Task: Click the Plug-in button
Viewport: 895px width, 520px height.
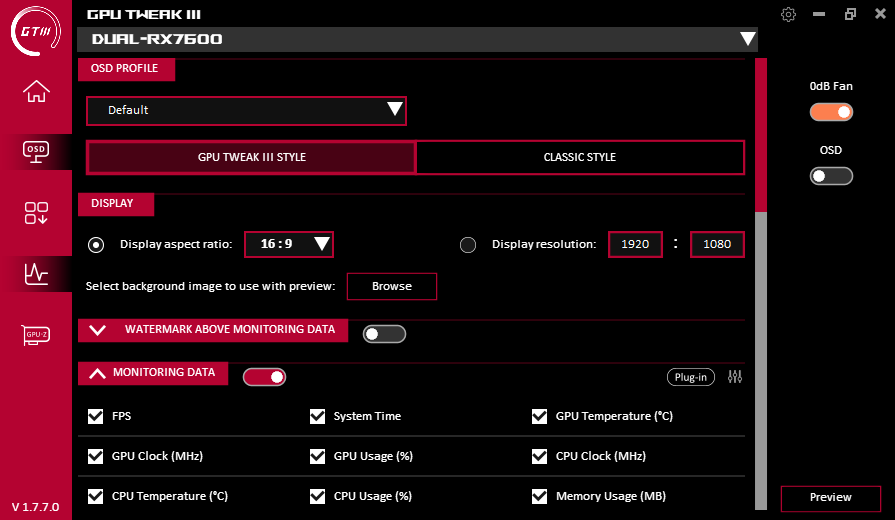Action: point(691,377)
